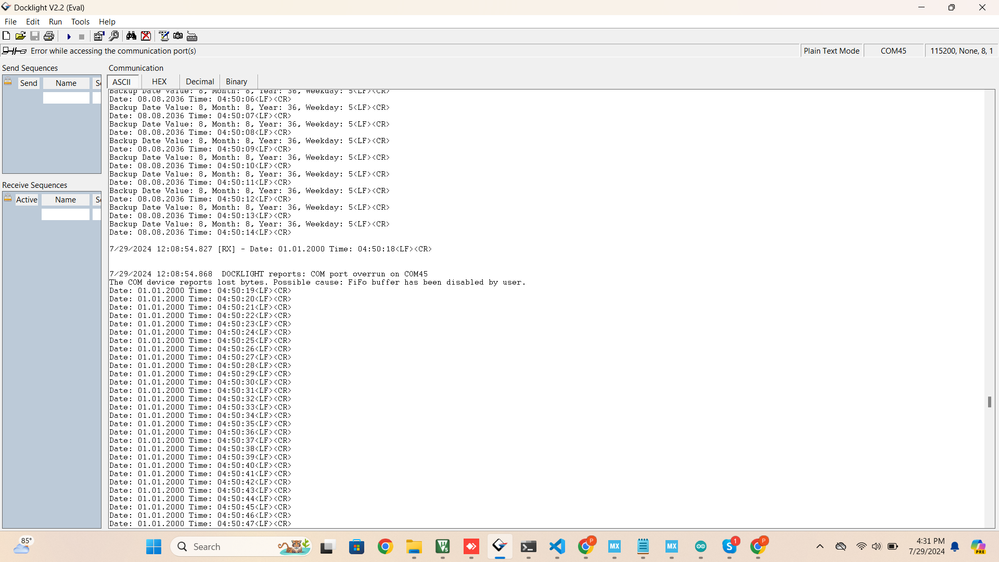The height and width of the screenshot is (562, 999).
Task: Open Skype from the taskbar
Action: (729, 547)
